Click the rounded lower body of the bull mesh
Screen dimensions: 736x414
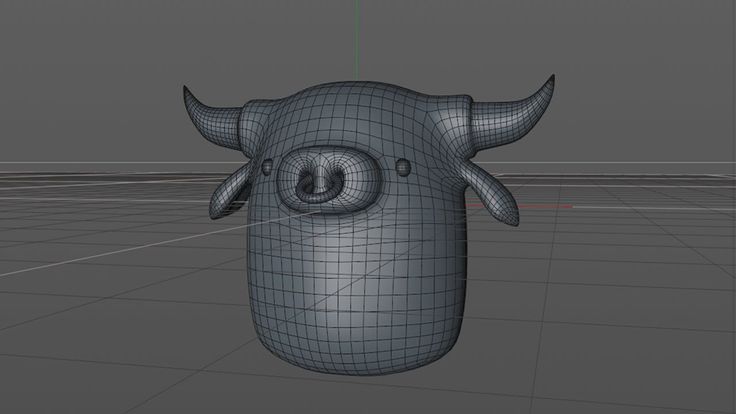[x=356, y=291]
